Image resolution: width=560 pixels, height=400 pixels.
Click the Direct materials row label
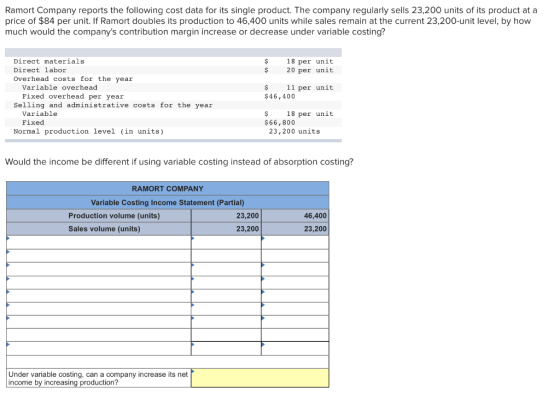coord(49,61)
